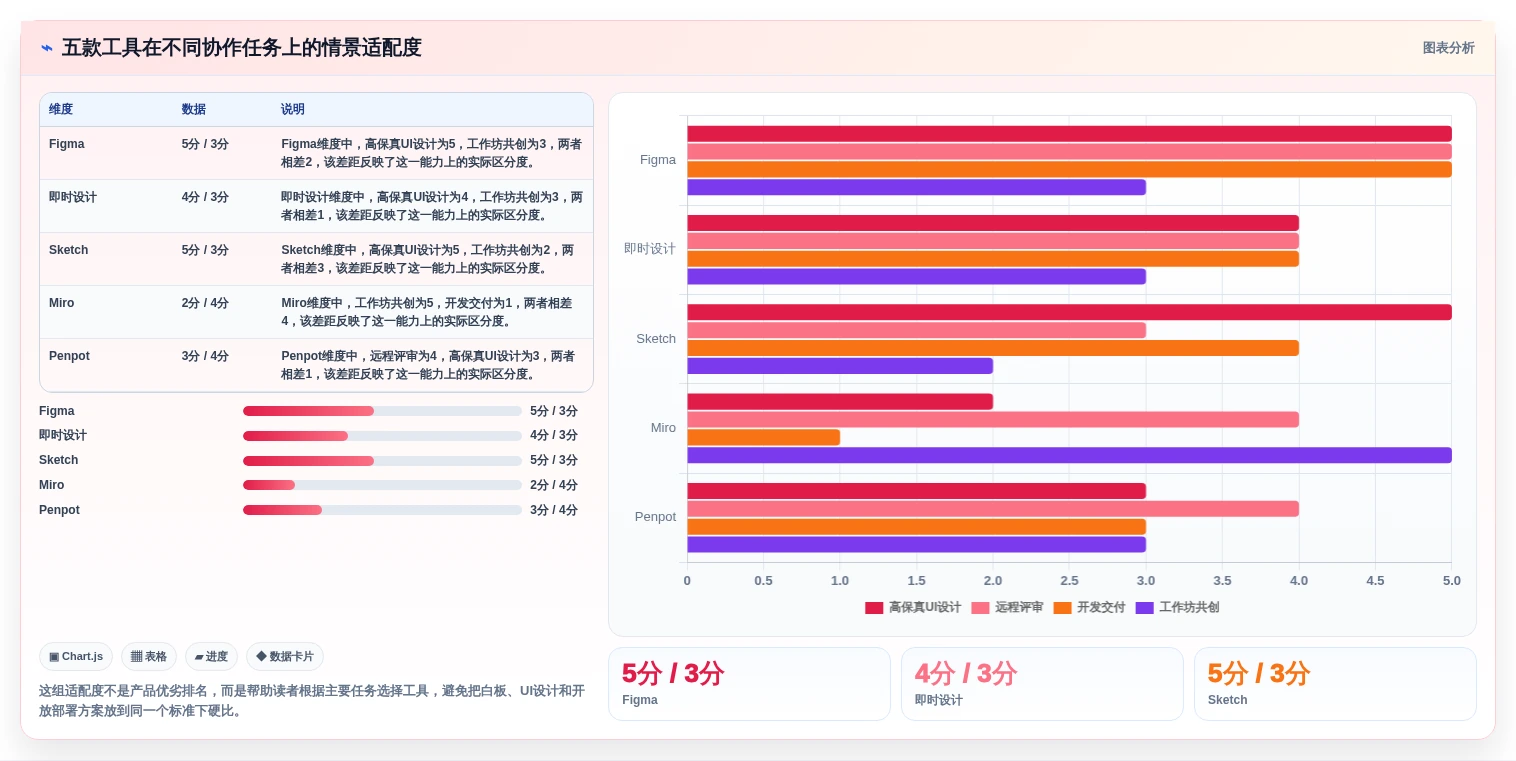Toggle the 远程评审 legend item
Image resolution: width=1516 pixels, height=761 pixels.
(x=1007, y=607)
